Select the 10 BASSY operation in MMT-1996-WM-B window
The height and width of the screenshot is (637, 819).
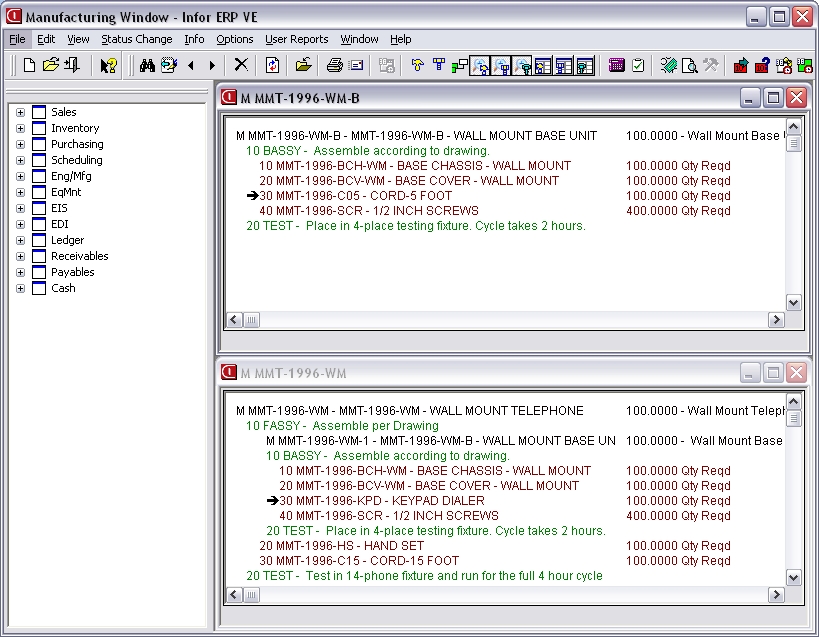(368, 151)
